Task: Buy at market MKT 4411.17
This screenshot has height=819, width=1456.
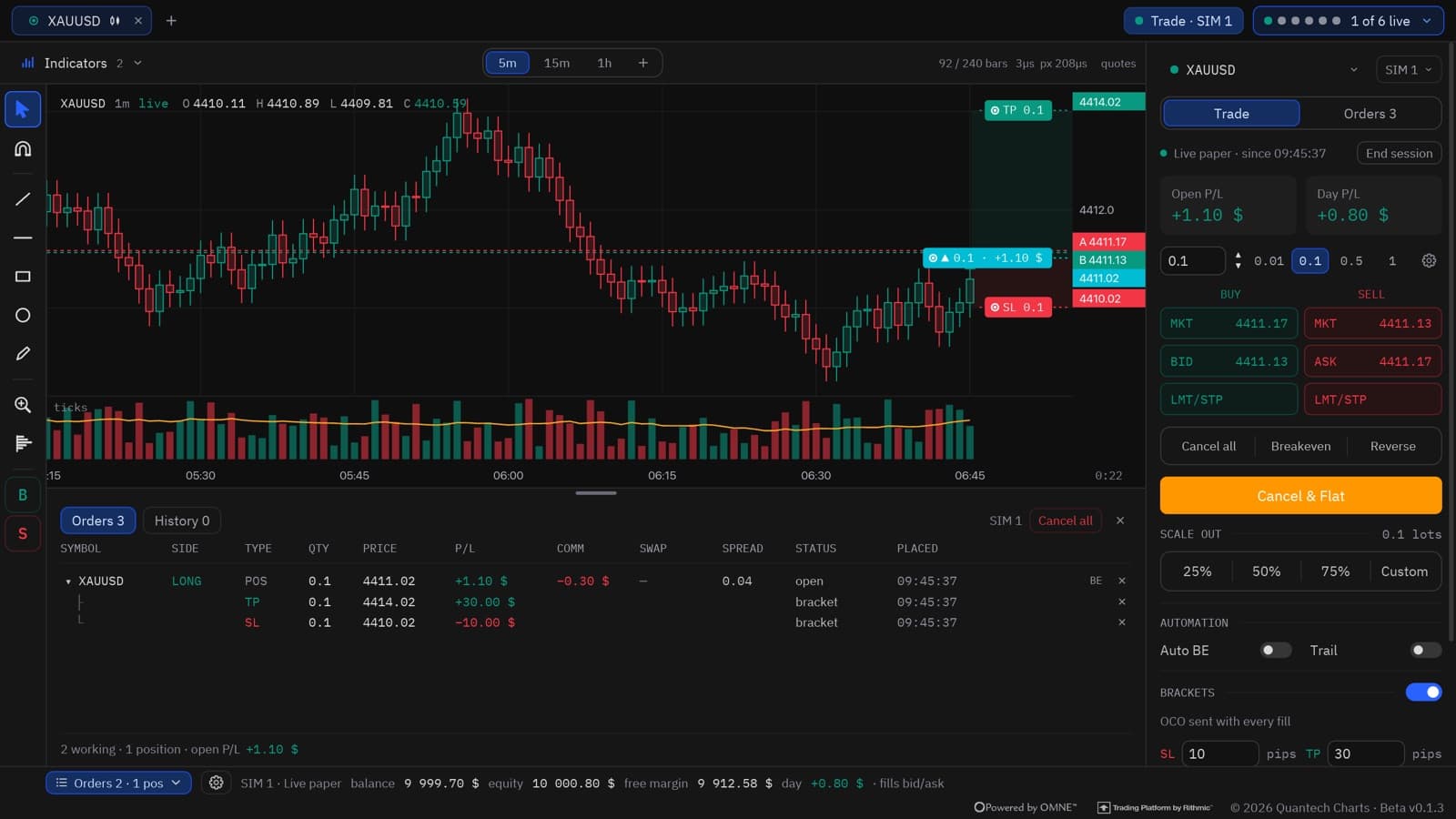Action: coord(1228,323)
